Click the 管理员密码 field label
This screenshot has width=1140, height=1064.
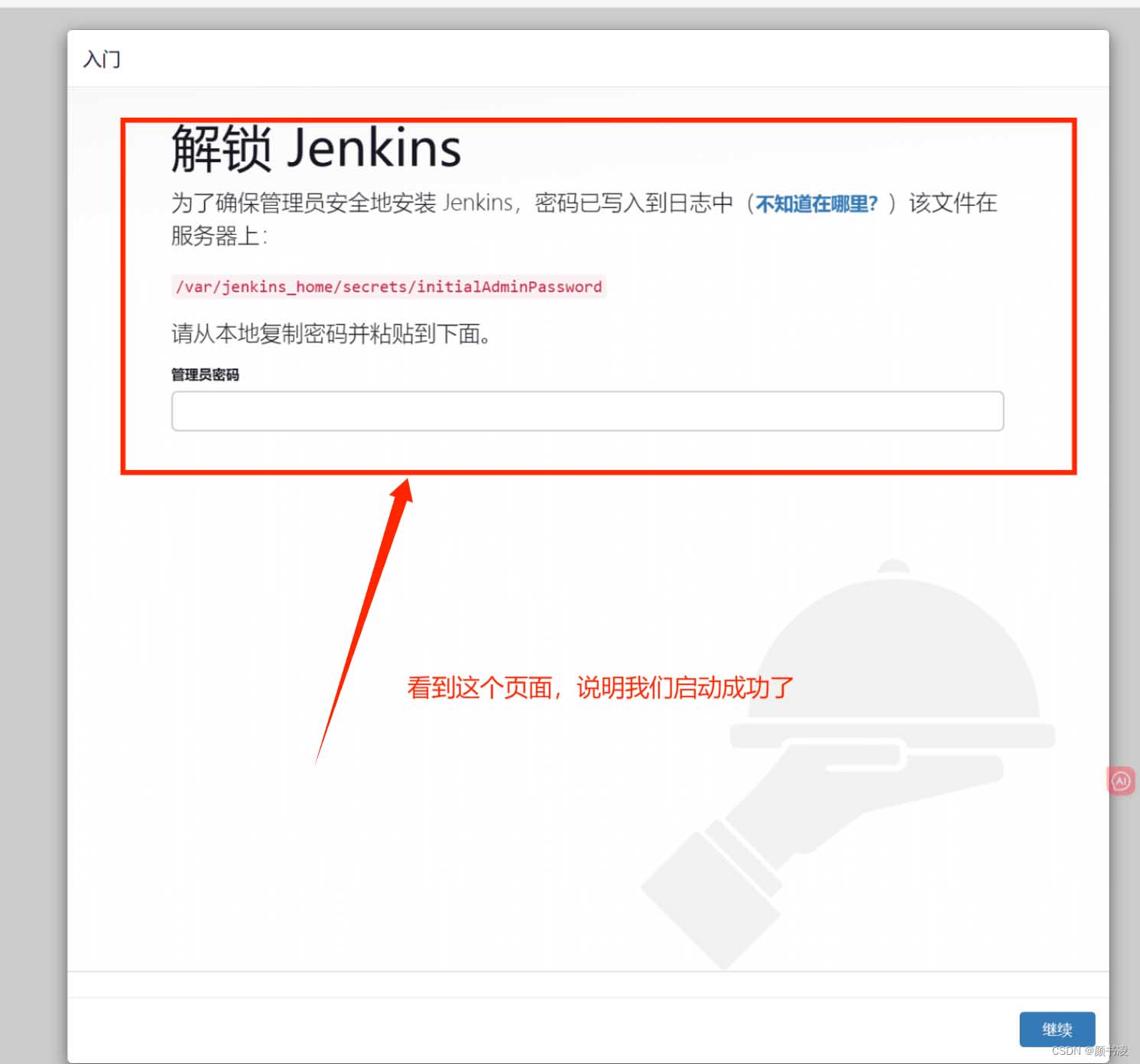click(205, 375)
